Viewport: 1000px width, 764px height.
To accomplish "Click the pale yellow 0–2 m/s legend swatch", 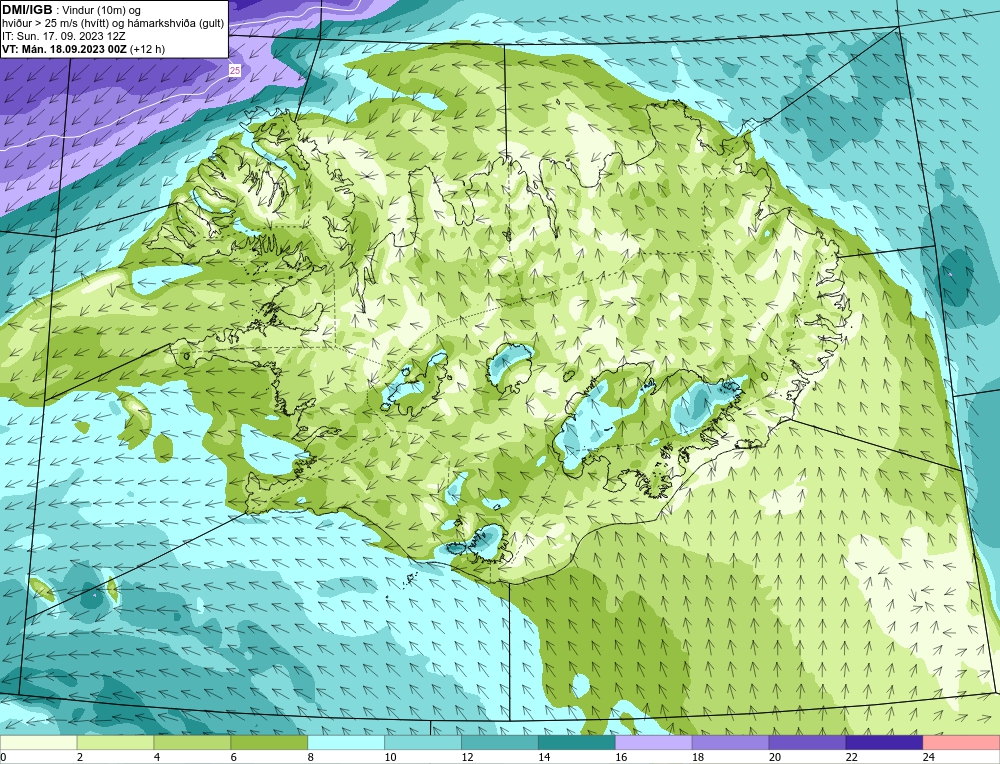I will [38, 742].
